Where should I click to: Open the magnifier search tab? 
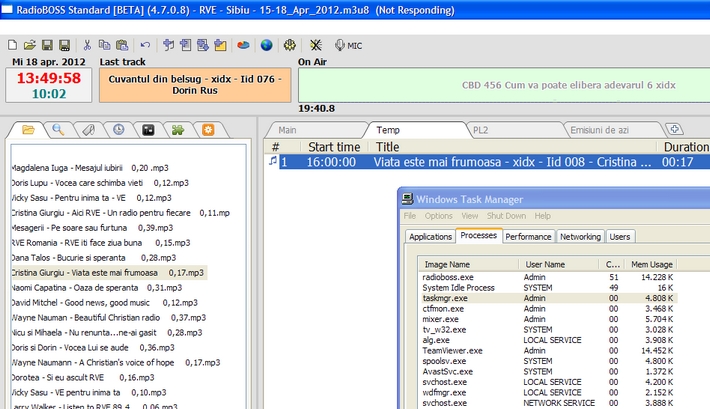click(58, 130)
